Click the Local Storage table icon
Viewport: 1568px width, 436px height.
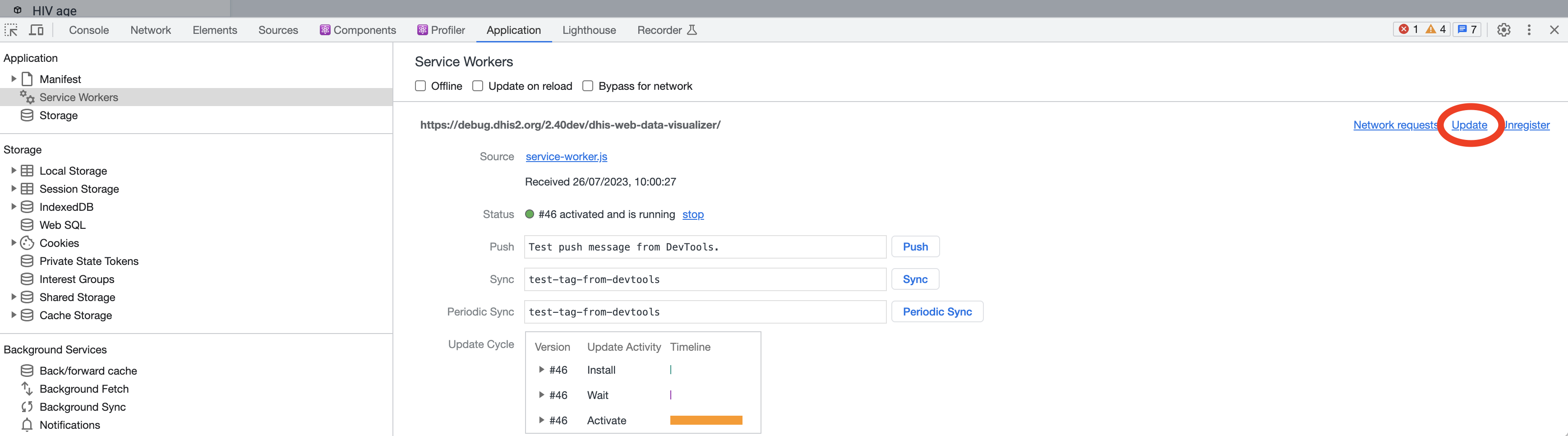[27, 171]
